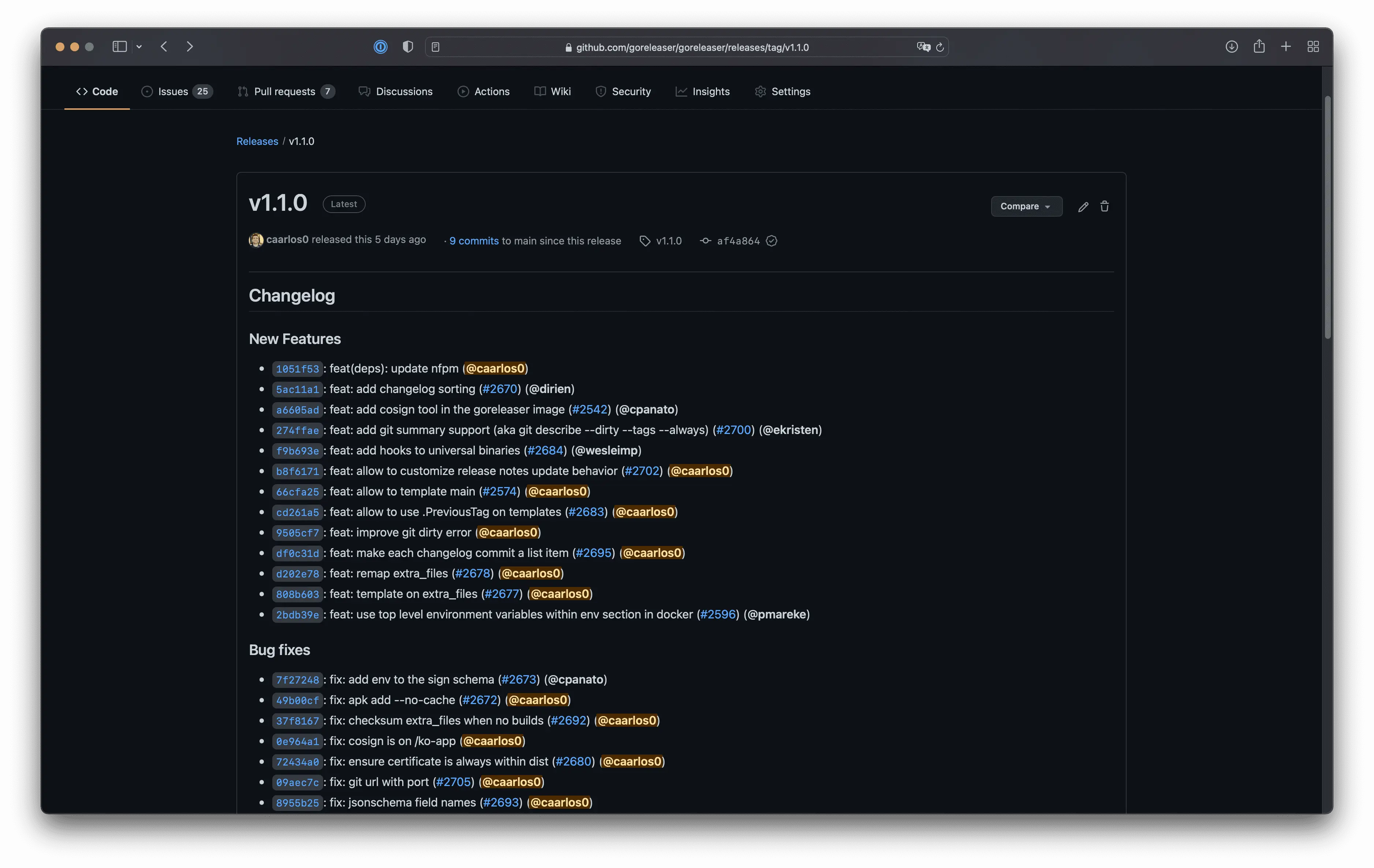Open the 9 commits link
1374x868 pixels.
(x=474, y=241)
